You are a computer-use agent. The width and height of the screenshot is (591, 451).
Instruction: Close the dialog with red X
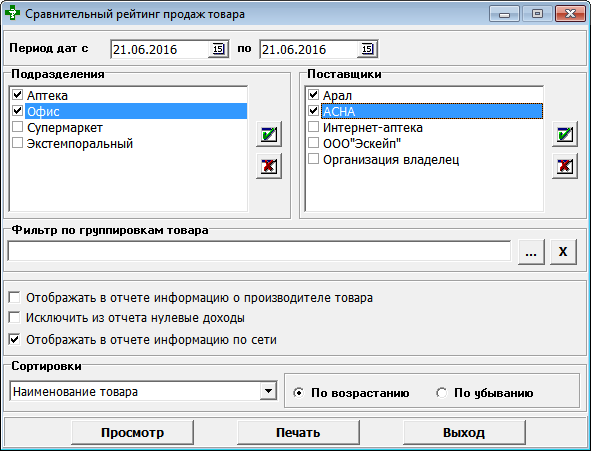[x=570, y=14]
